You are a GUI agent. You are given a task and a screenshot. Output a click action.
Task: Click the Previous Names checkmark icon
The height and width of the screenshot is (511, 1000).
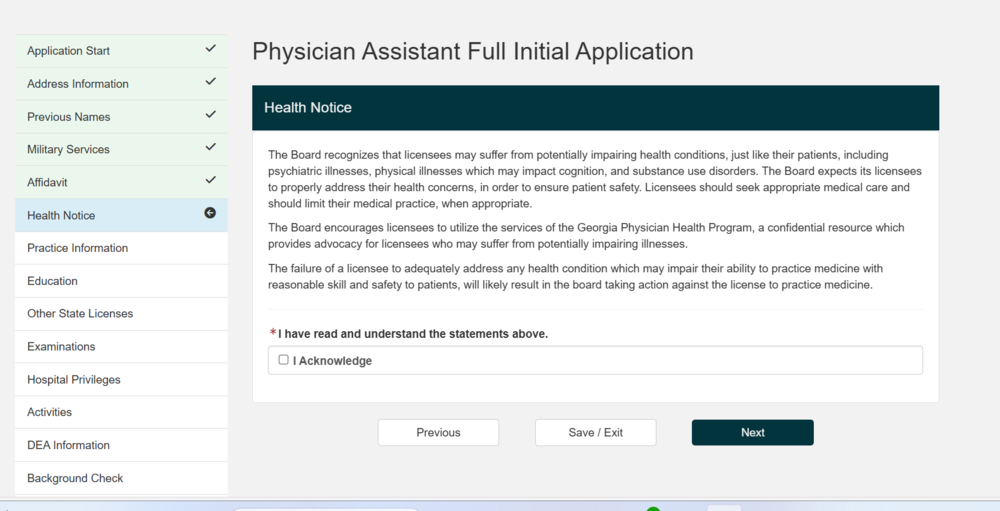[210, 115]
